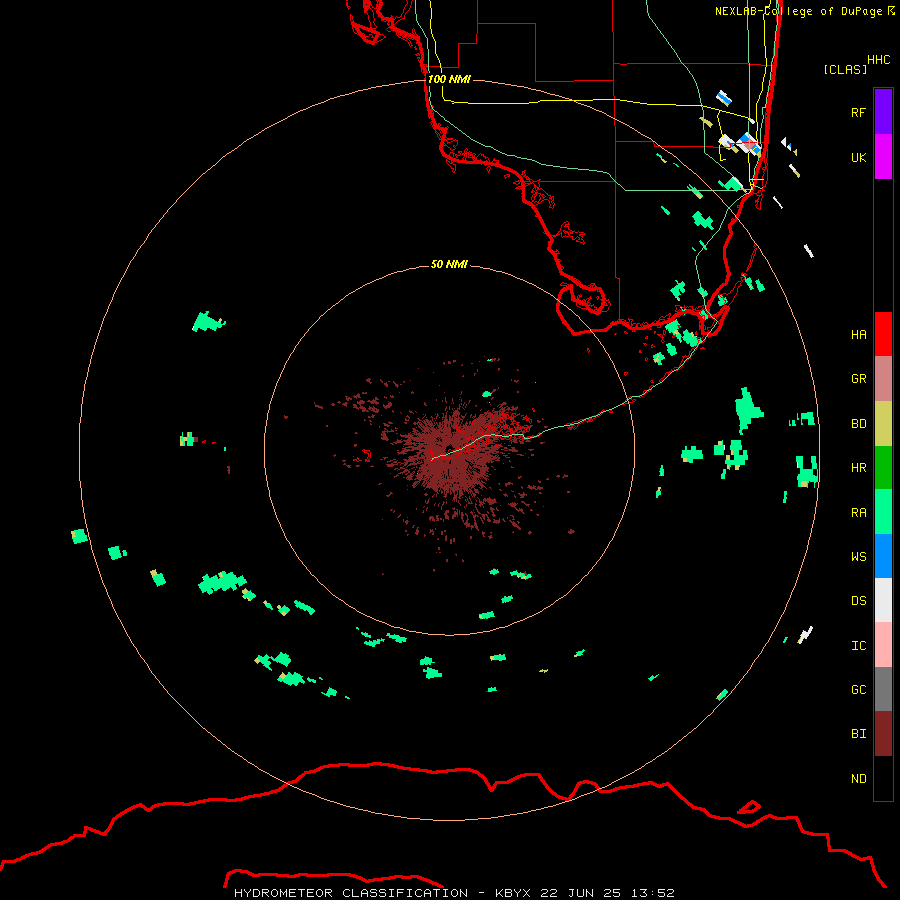Click the UK legend label text
The height and width of the screenshot is (900, 900).
(x=858, y=157)
